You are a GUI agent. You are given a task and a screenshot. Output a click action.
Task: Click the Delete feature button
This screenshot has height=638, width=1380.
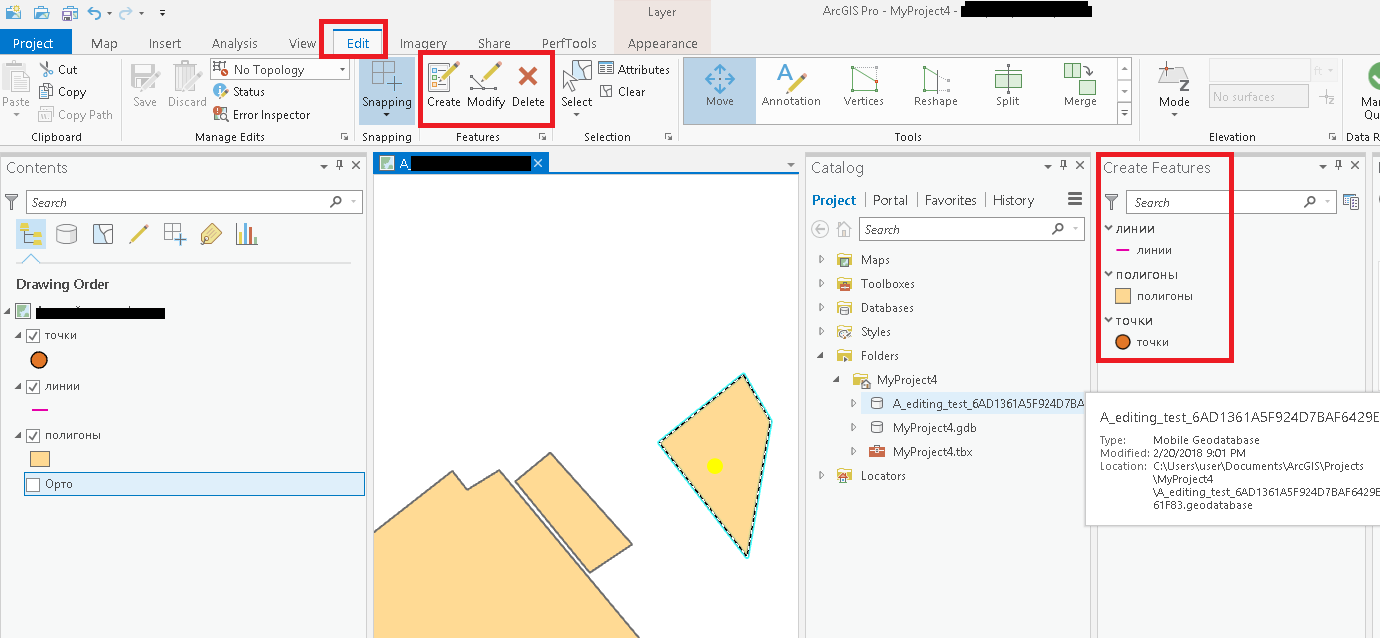pyautogui.click(x=528, y=86)
